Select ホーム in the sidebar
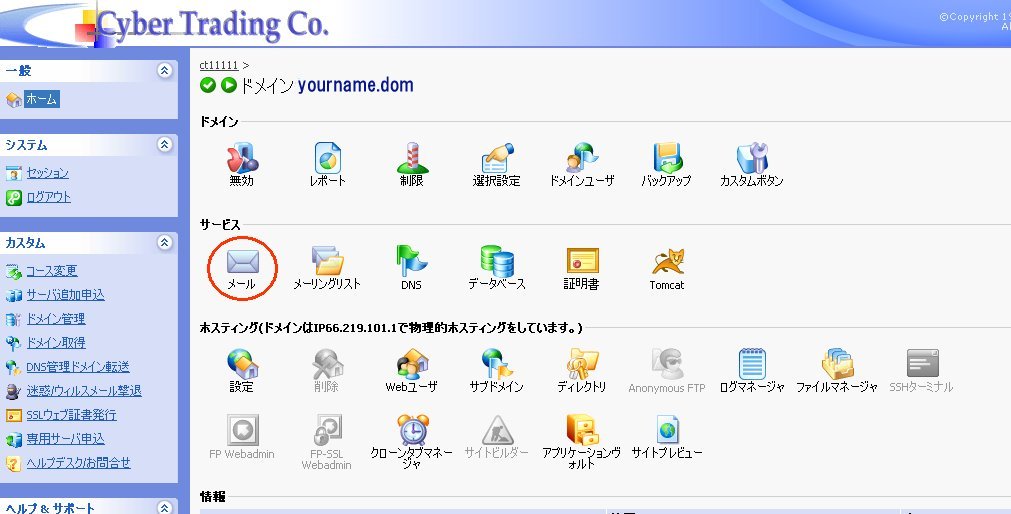Screen dimensions: 1011x514 tap(41, 99)
